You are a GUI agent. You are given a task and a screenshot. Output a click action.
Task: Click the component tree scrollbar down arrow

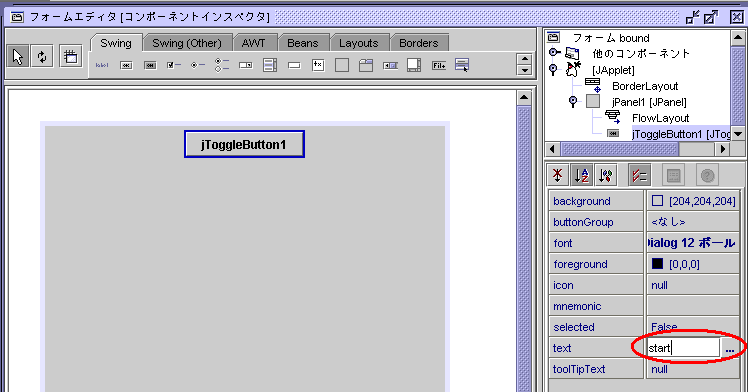pyautogui.click(x=738, y=134)
